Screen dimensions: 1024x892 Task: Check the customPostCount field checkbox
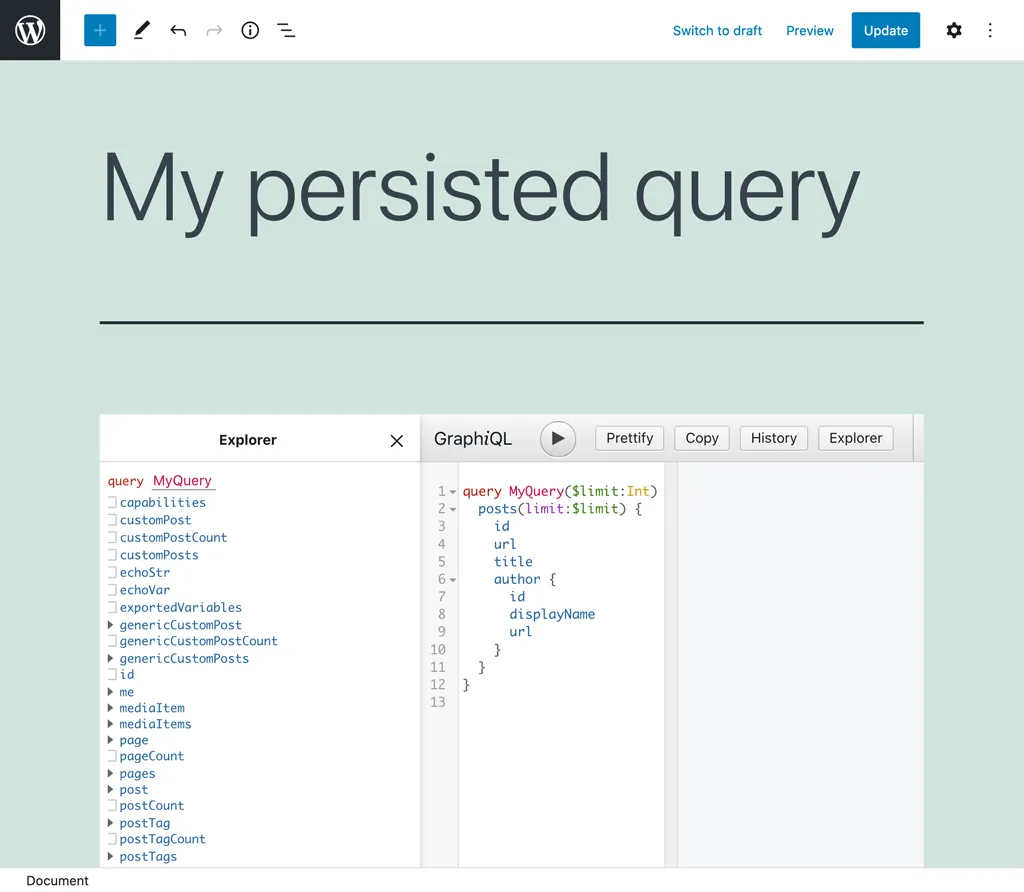[112, 537]
